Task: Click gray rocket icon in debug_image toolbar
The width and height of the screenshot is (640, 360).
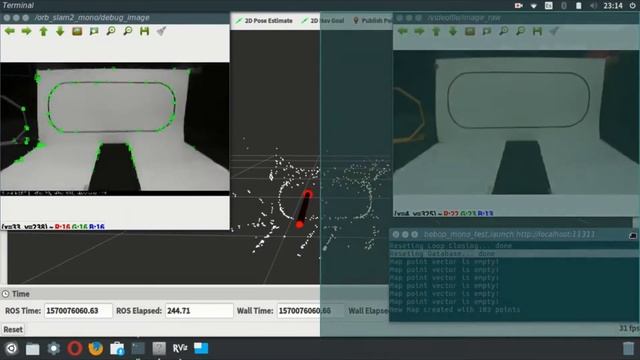Action: tap(161, 31)
